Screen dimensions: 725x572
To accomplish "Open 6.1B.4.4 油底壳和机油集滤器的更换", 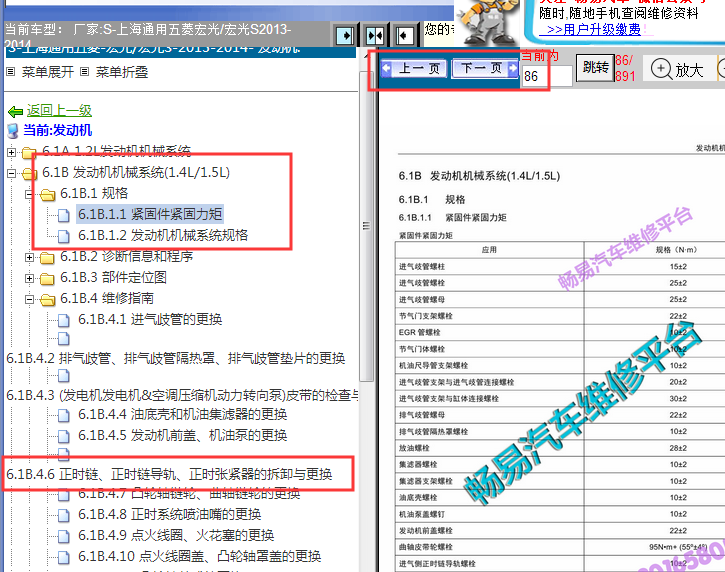I will click(x=182, y=414).
